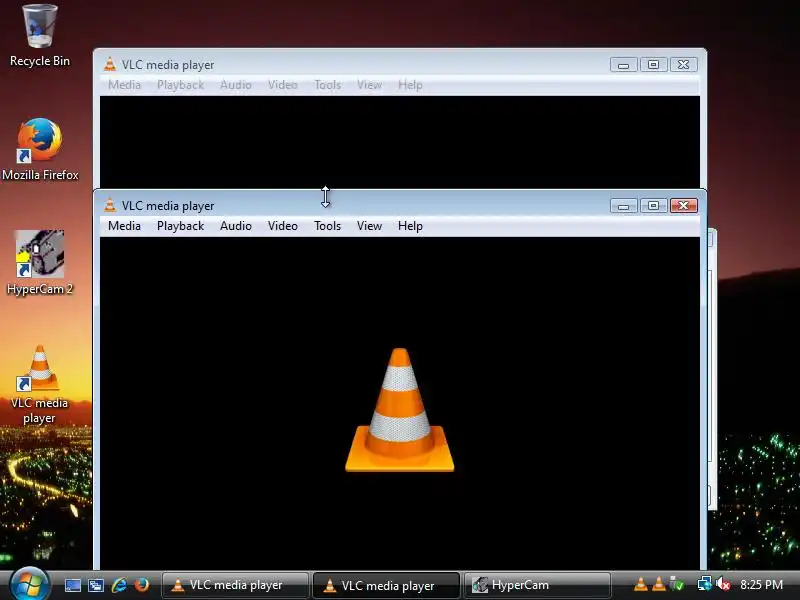Viewport: 800px width, 600px height.
Task: Open Help menu in front VLC window
Action: (410, 226)
